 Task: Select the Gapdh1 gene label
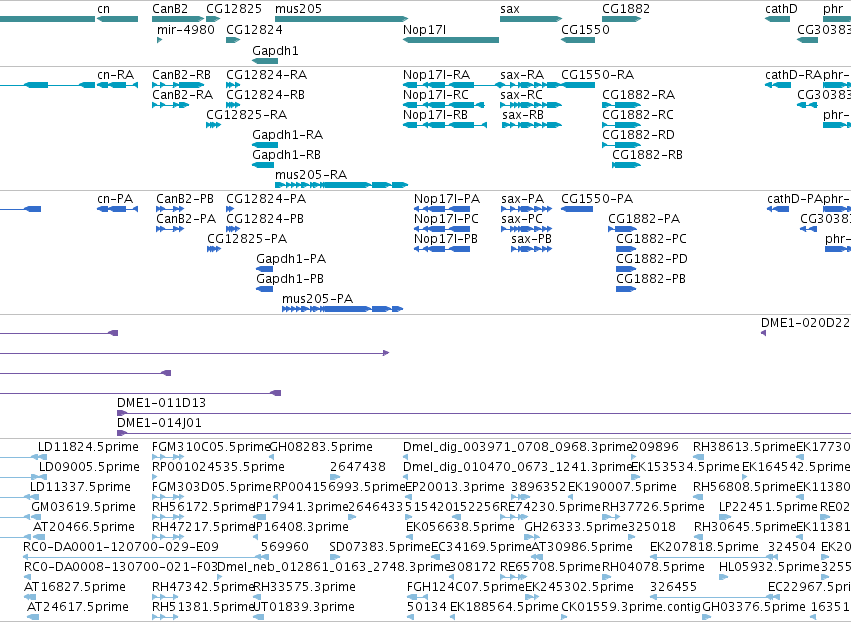pos(275,51)
